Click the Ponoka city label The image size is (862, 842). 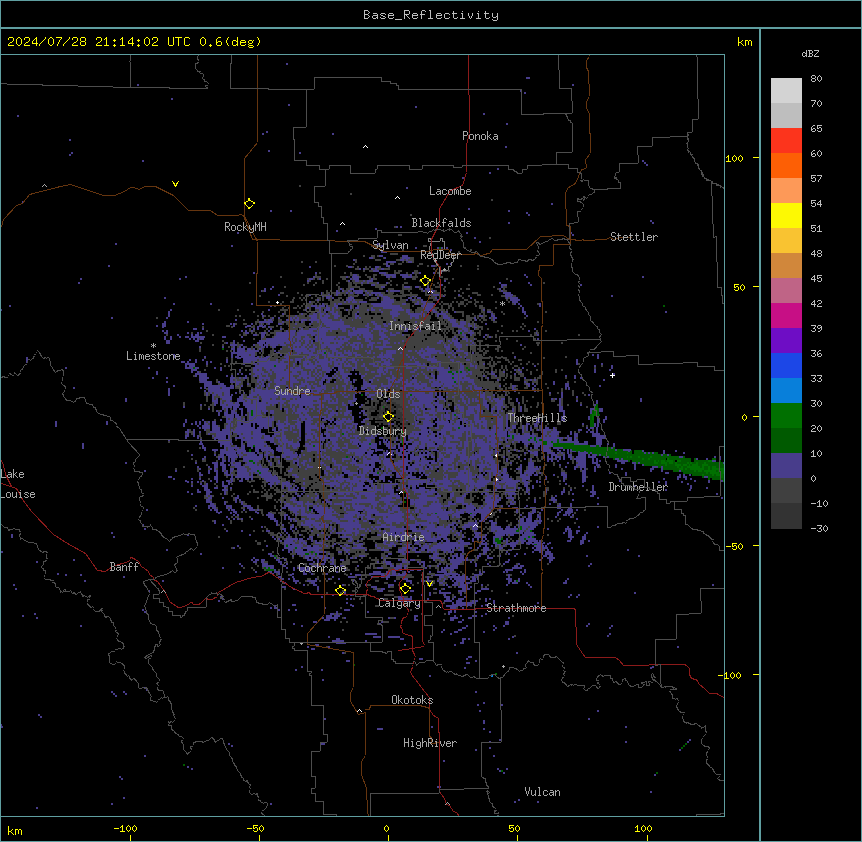[480, 136]
